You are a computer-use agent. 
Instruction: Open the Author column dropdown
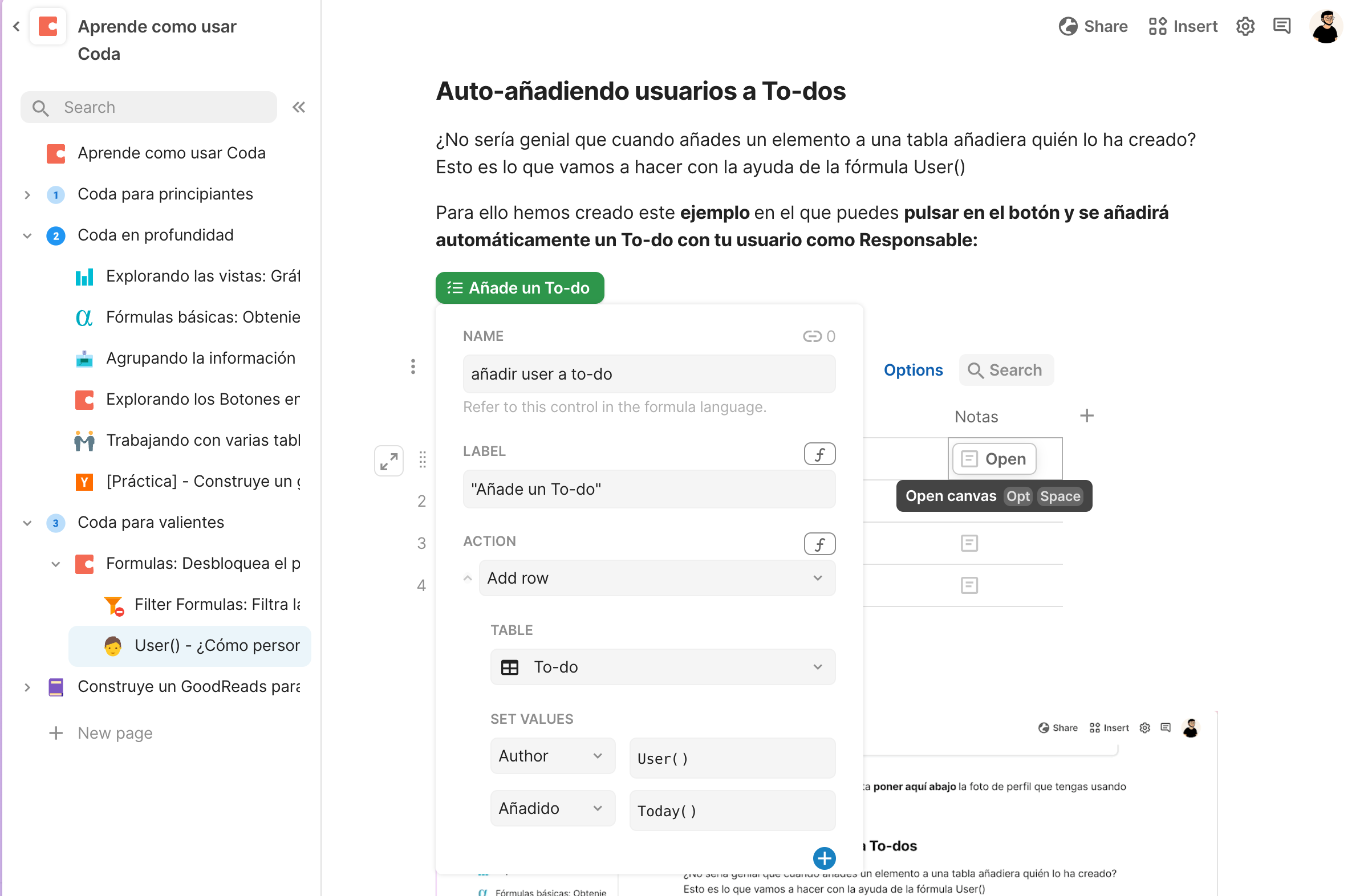[551, 755]
